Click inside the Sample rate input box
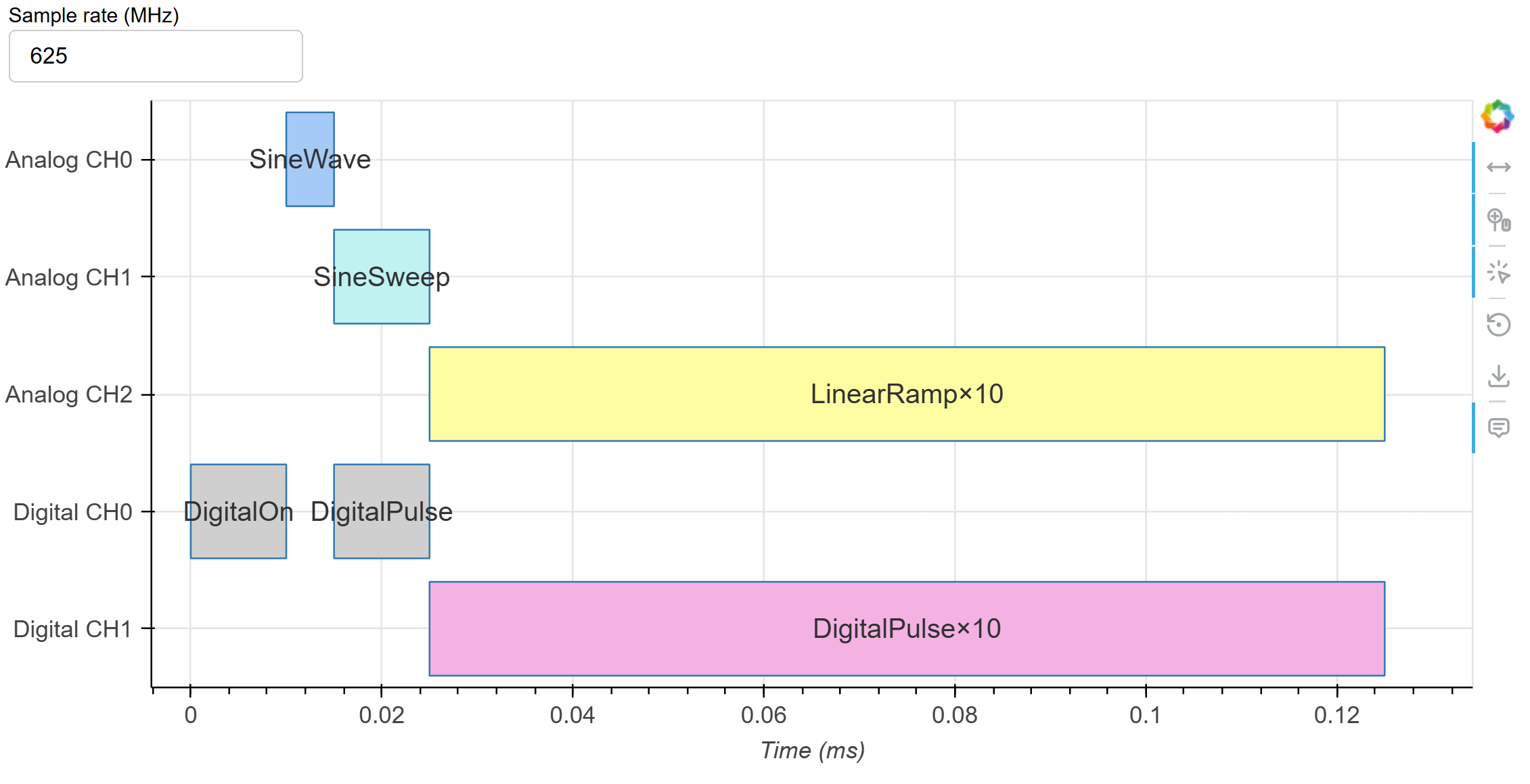Image resolution: width=1530 pixels, height=784 pixels. pos(154,56)
